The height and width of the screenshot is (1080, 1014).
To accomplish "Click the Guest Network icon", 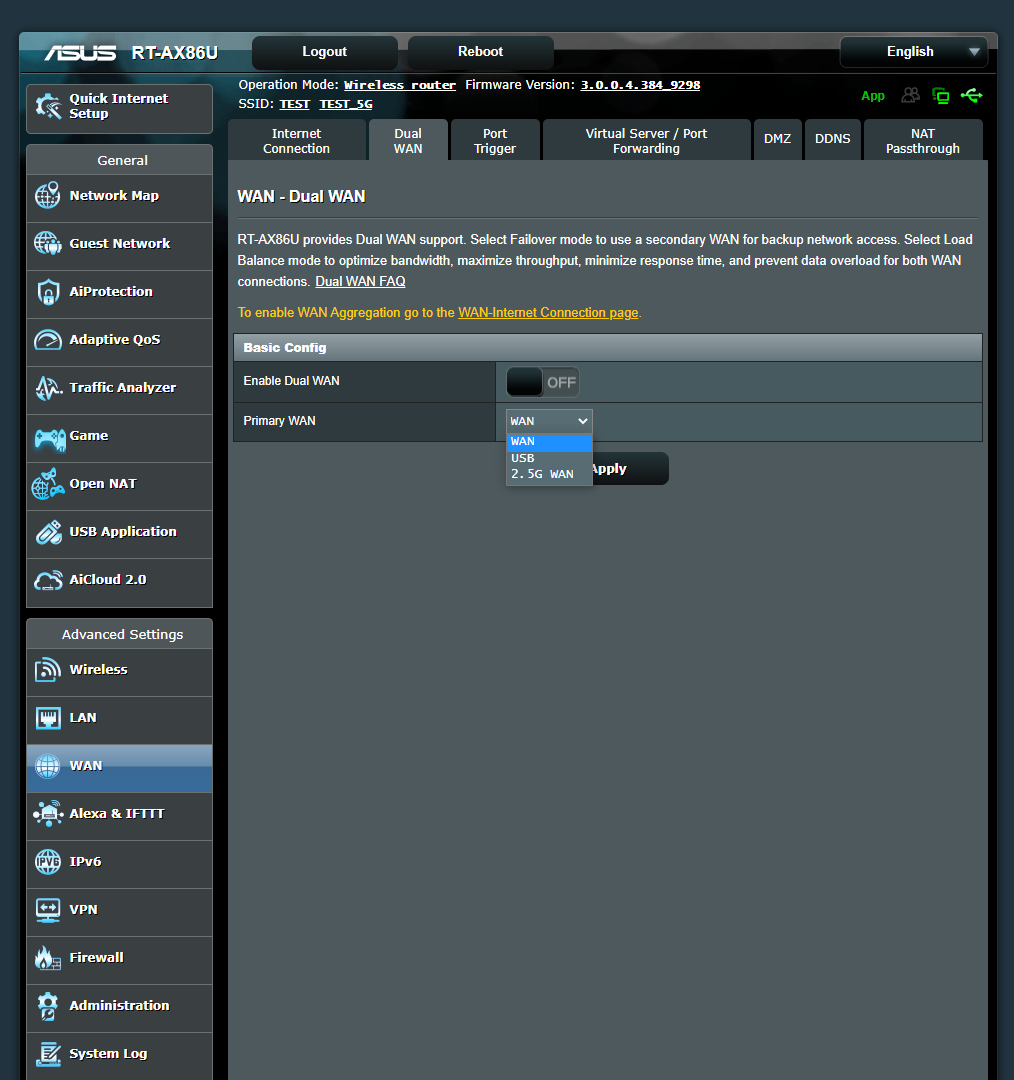I will pyautogui.click(x=48, y=243).
